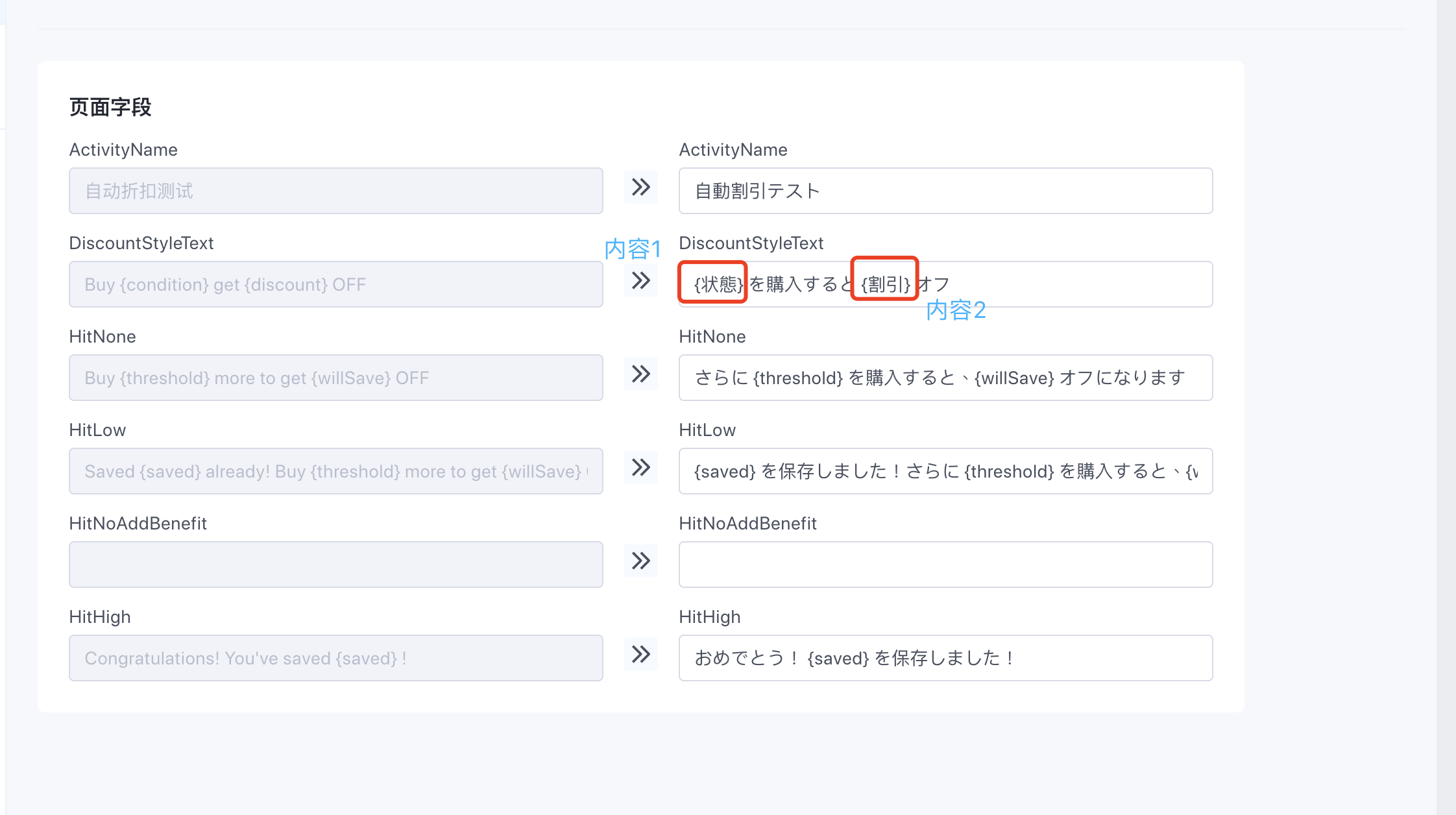This screenshot has height=815, width=1456.
Task: Click the vertical scrollbar on right edge
Action: 1446,408
